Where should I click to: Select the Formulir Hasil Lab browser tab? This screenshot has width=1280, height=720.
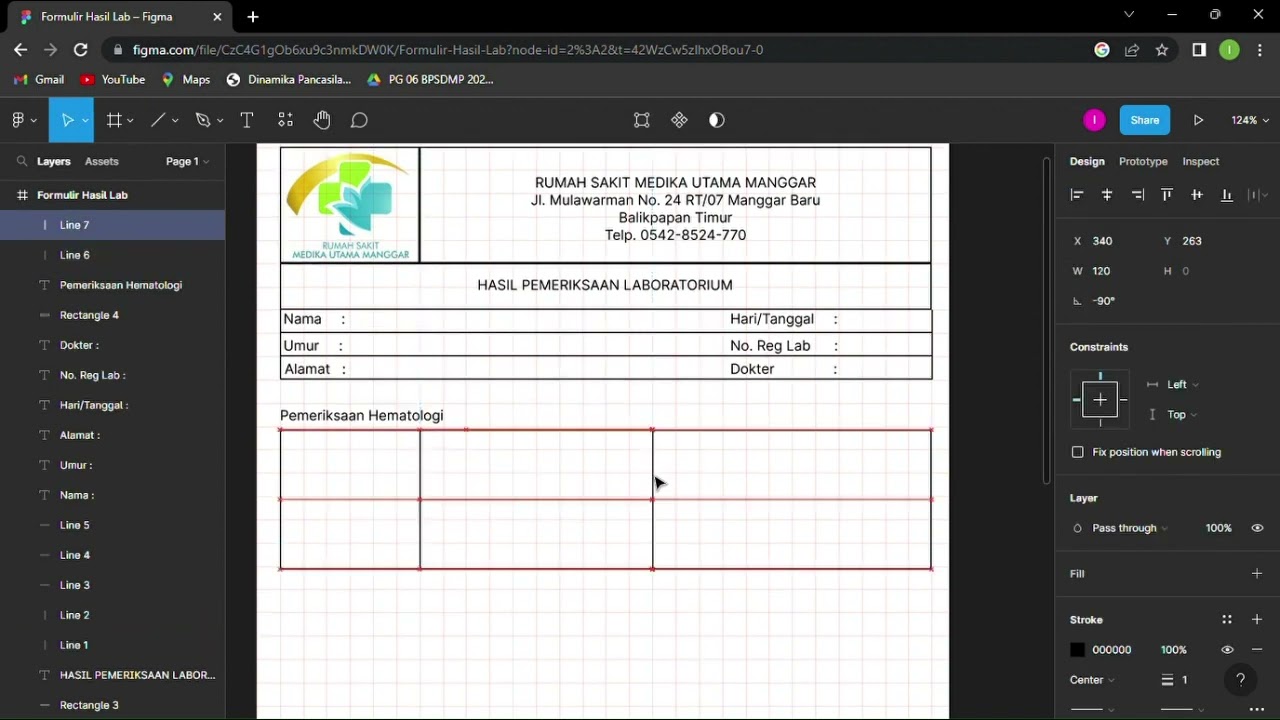pos(118,16)
